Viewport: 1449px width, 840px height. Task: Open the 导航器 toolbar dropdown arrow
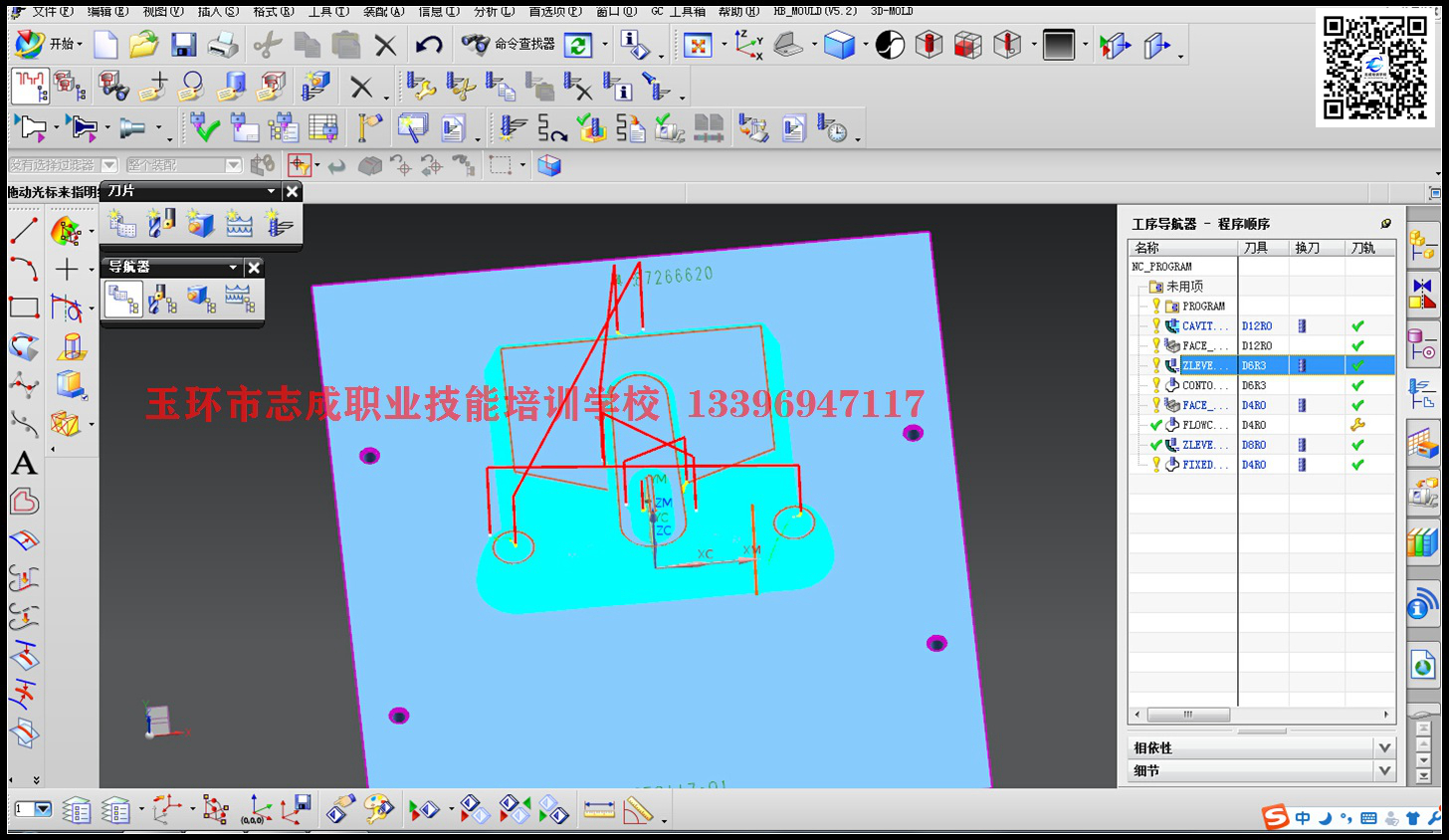tap(233, 267)
